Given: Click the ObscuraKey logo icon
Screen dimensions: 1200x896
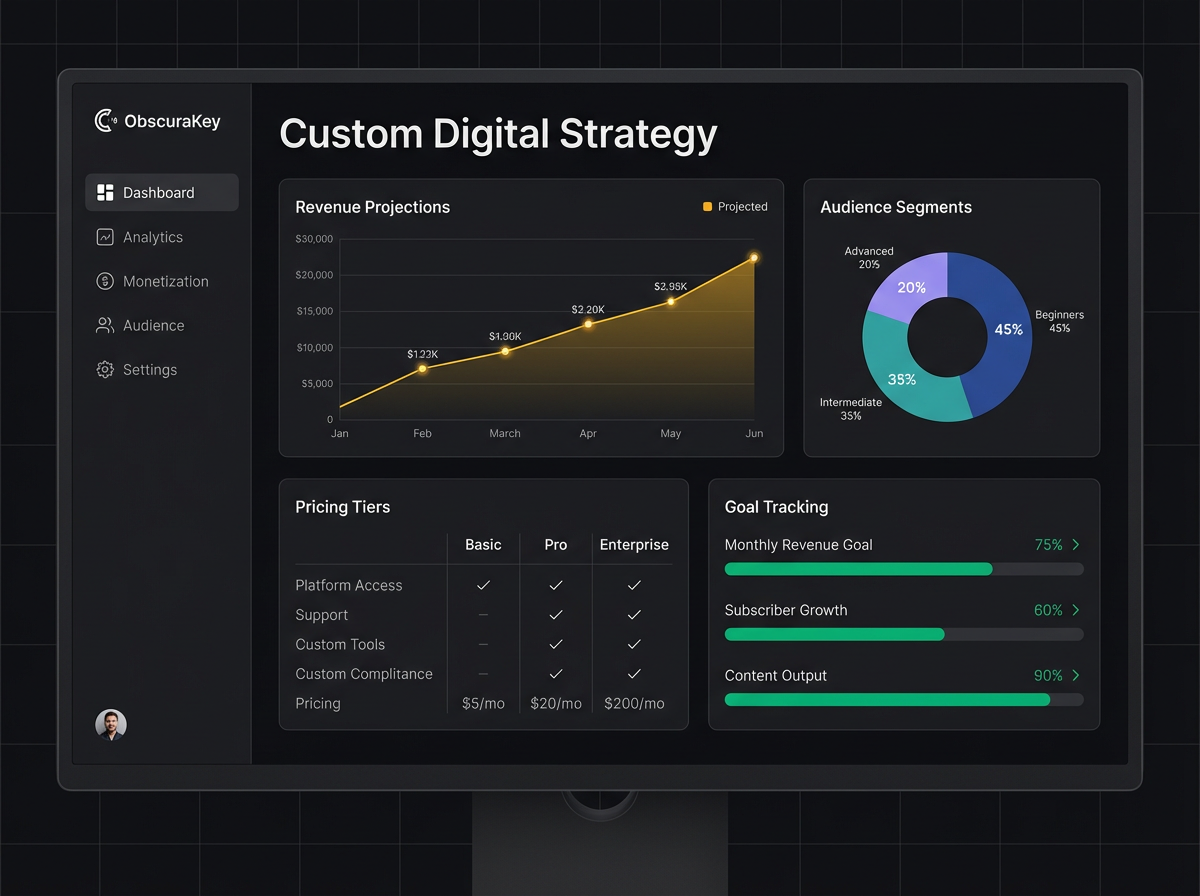Looking at the screenshot, I should (x=104, y=120).
